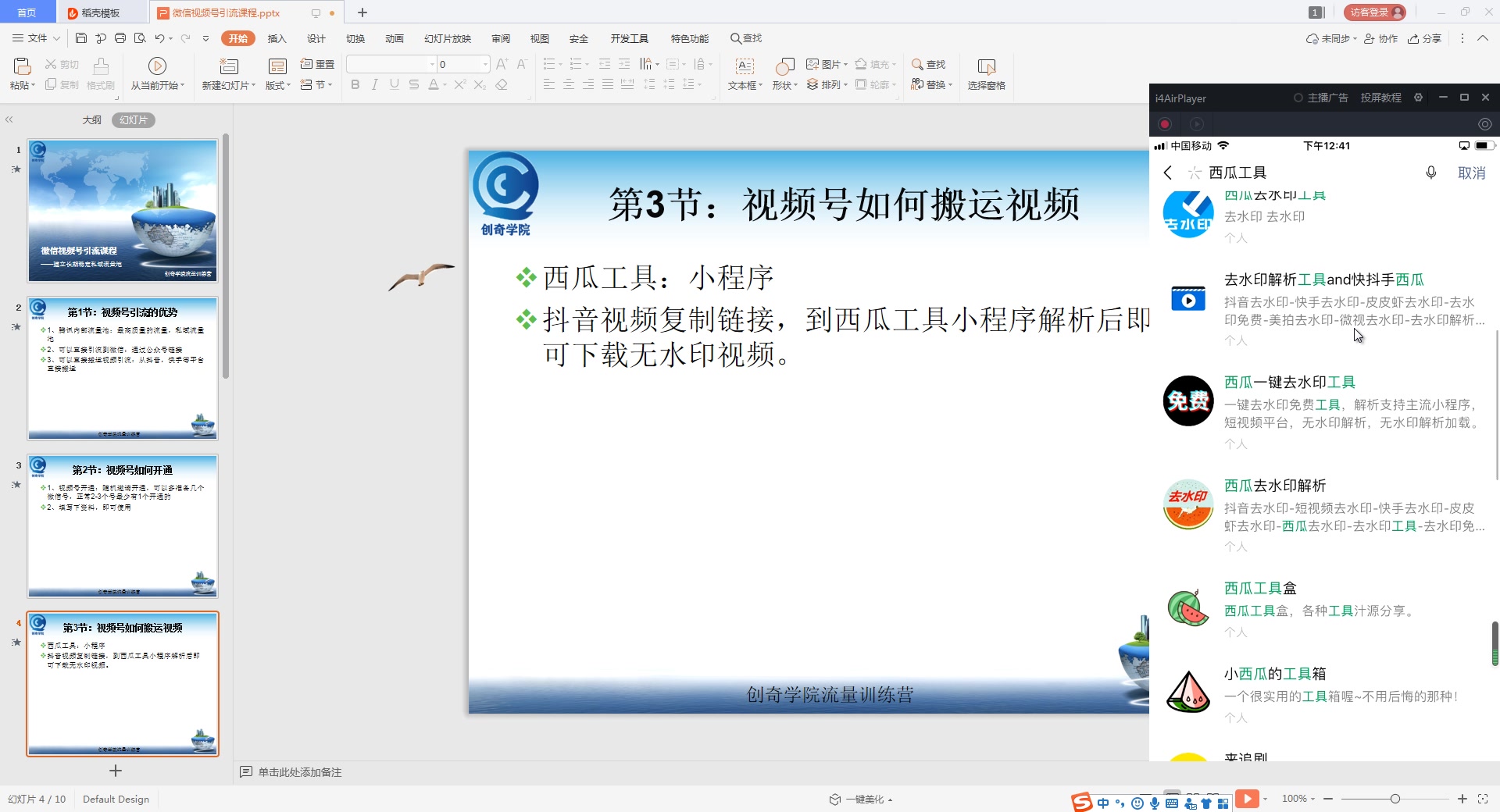Start slideshow from current slide icon
Image resolution: width=1500 pixels, height=812 pixels.
tap(157, 66)
